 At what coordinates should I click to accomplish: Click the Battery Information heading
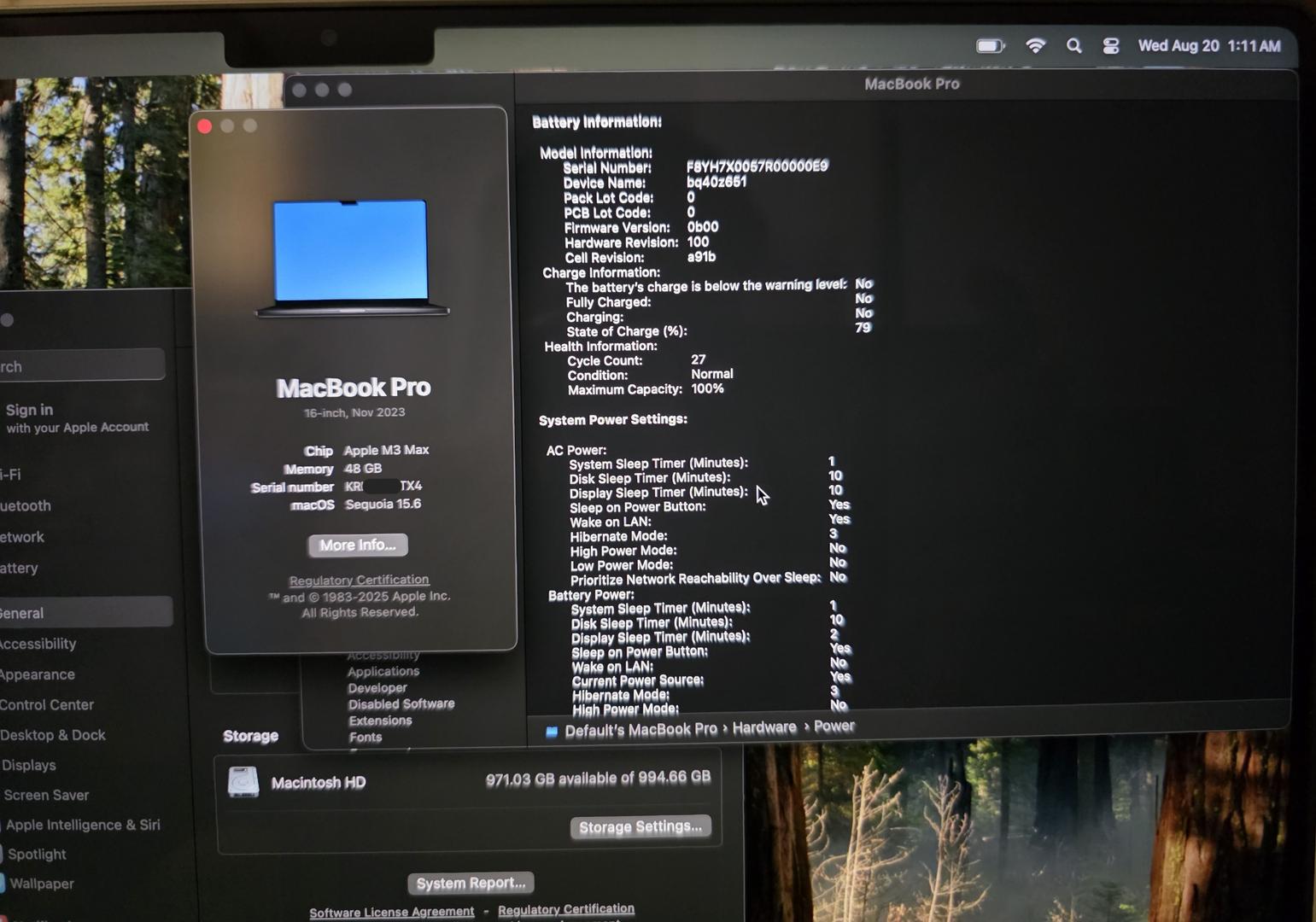click(x=597, y=122)
